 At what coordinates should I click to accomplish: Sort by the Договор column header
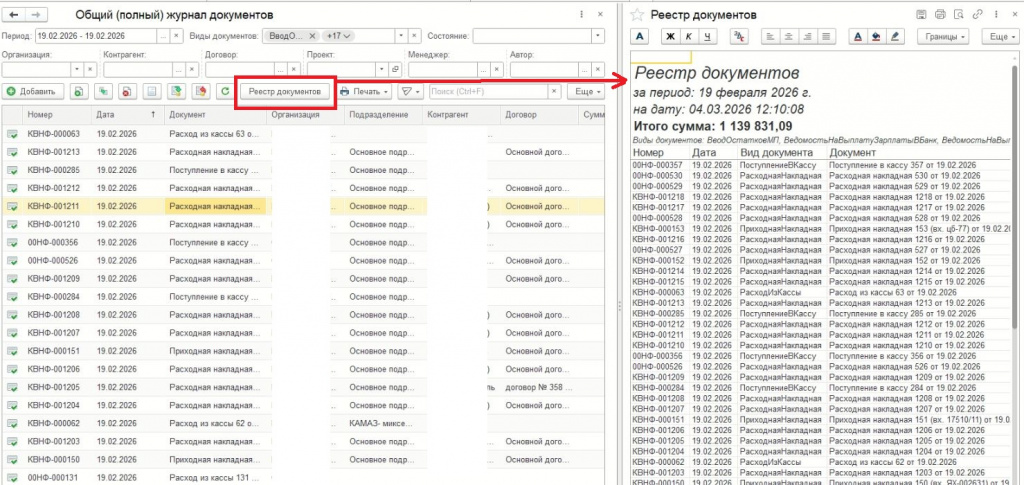(x=539, y=114)
